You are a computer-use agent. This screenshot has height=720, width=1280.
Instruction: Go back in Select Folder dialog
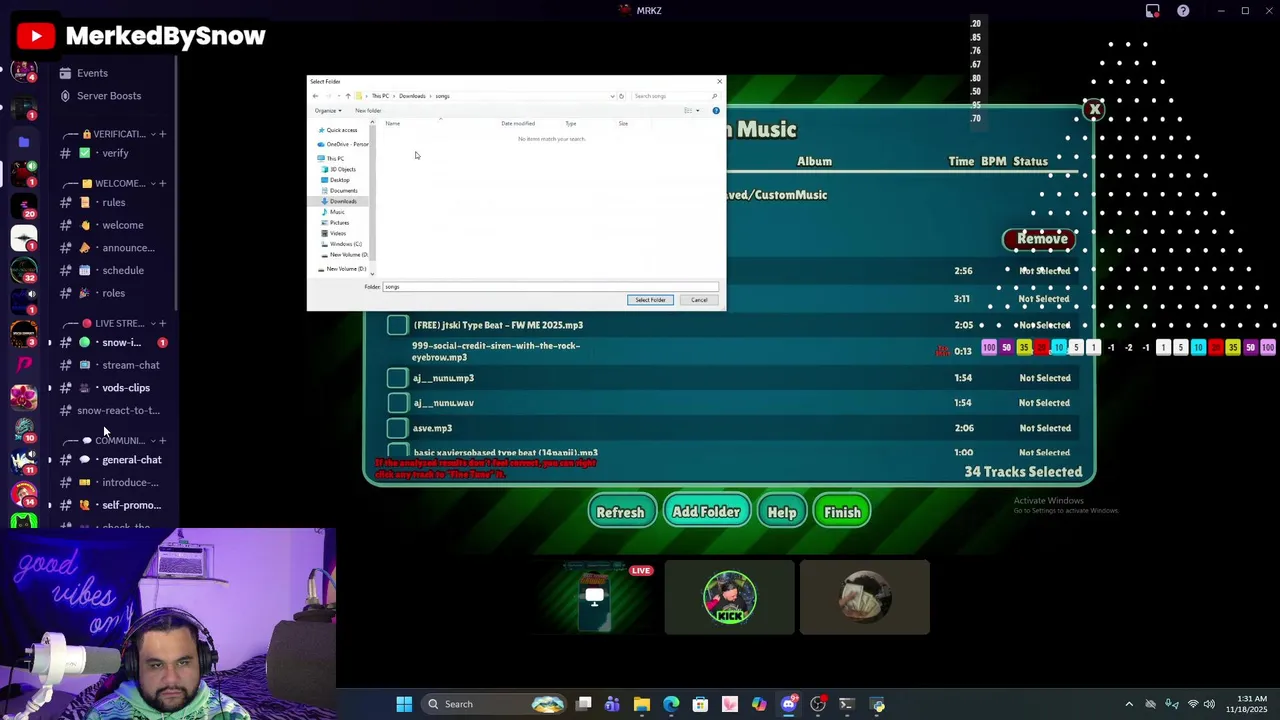(316, 96)
